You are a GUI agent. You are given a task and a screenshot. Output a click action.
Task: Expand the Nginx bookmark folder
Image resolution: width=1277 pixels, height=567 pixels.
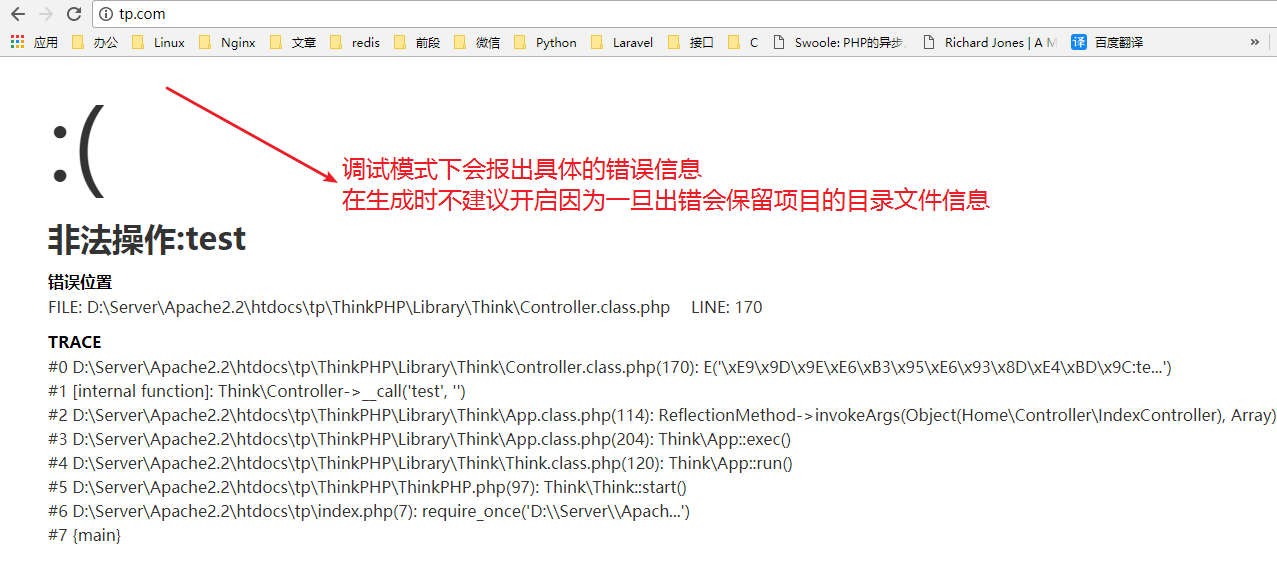(x=227, y=42)
